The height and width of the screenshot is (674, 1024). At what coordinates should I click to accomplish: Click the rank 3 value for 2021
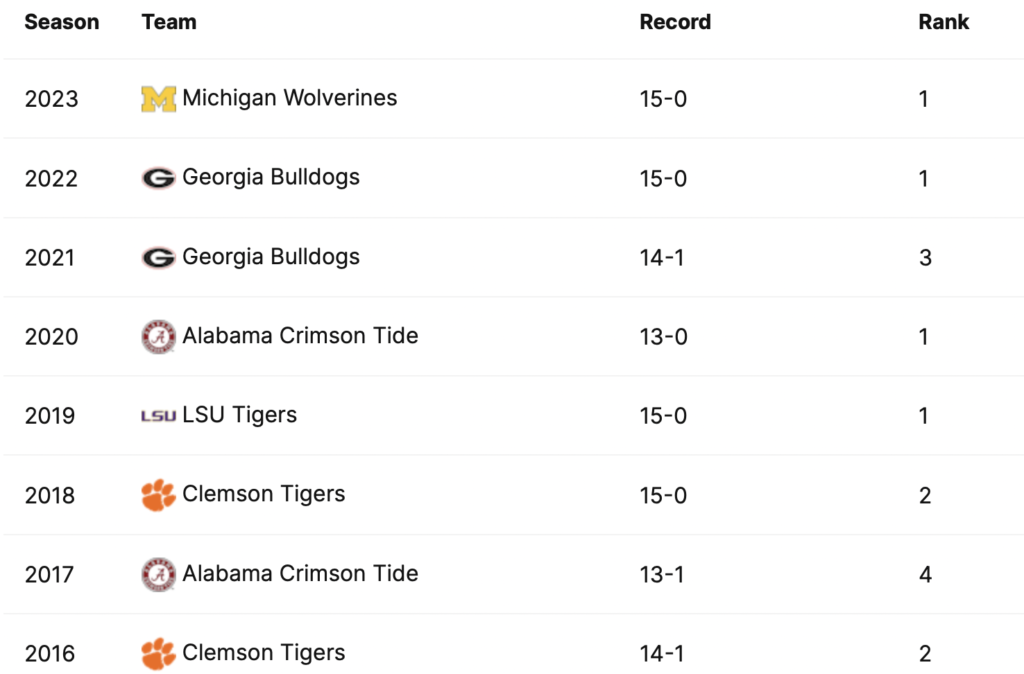[925, 258]
